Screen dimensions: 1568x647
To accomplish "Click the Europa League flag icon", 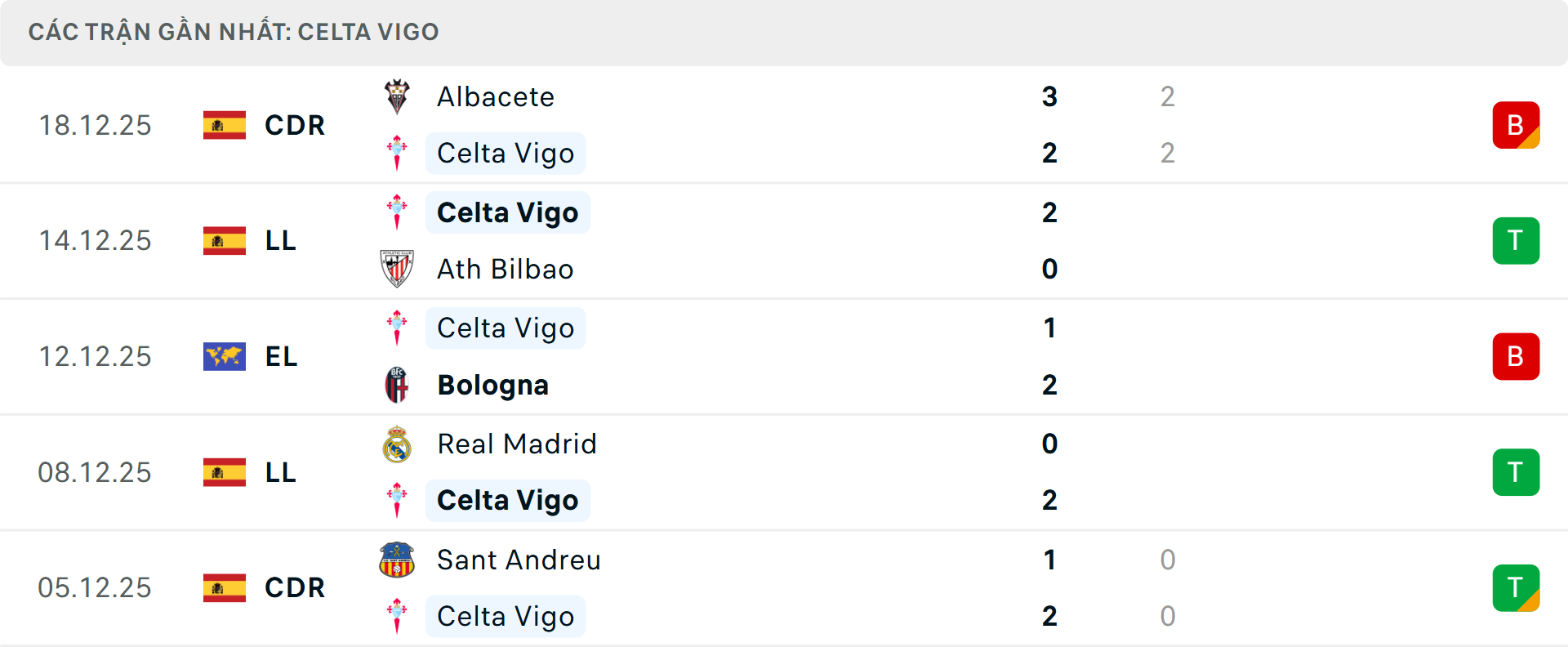I will [224, 356].
